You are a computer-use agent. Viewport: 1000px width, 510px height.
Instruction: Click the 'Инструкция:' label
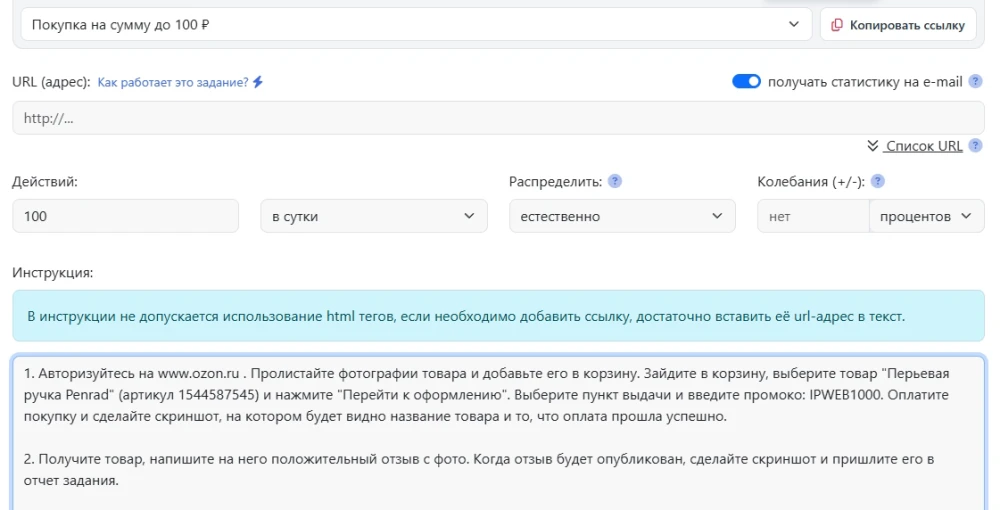point(53,273)
